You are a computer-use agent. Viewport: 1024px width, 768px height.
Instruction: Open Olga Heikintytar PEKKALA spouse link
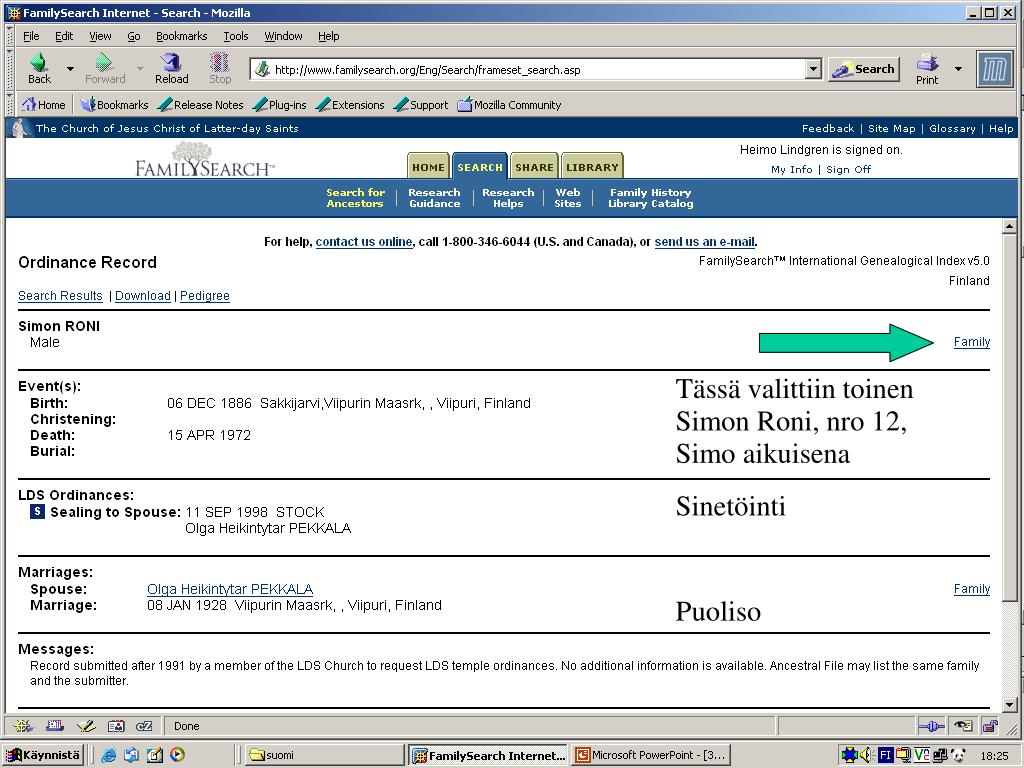(230, 589)
